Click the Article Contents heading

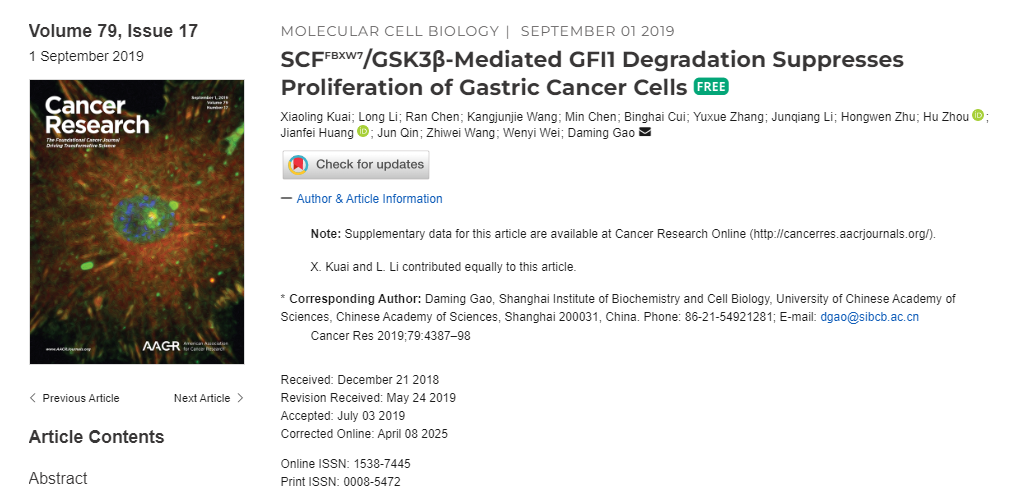click(x=96, y=437)
